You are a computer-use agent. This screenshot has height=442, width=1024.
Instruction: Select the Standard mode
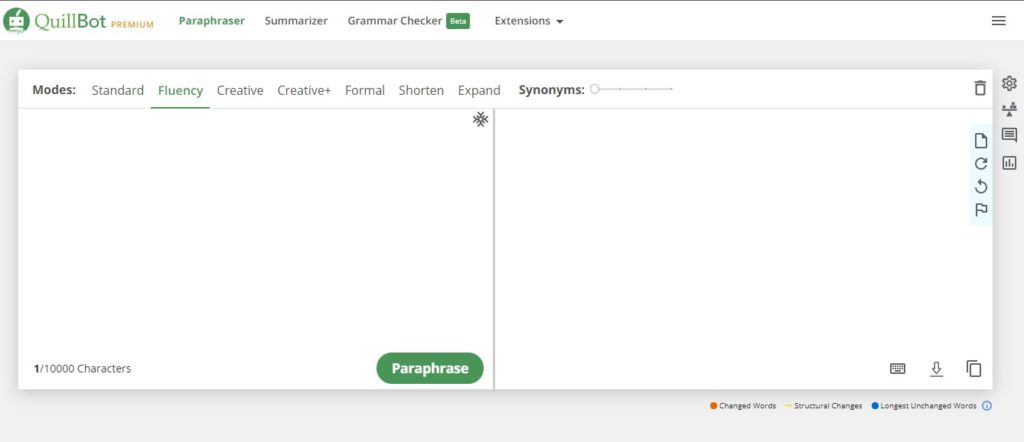point(118,90)
